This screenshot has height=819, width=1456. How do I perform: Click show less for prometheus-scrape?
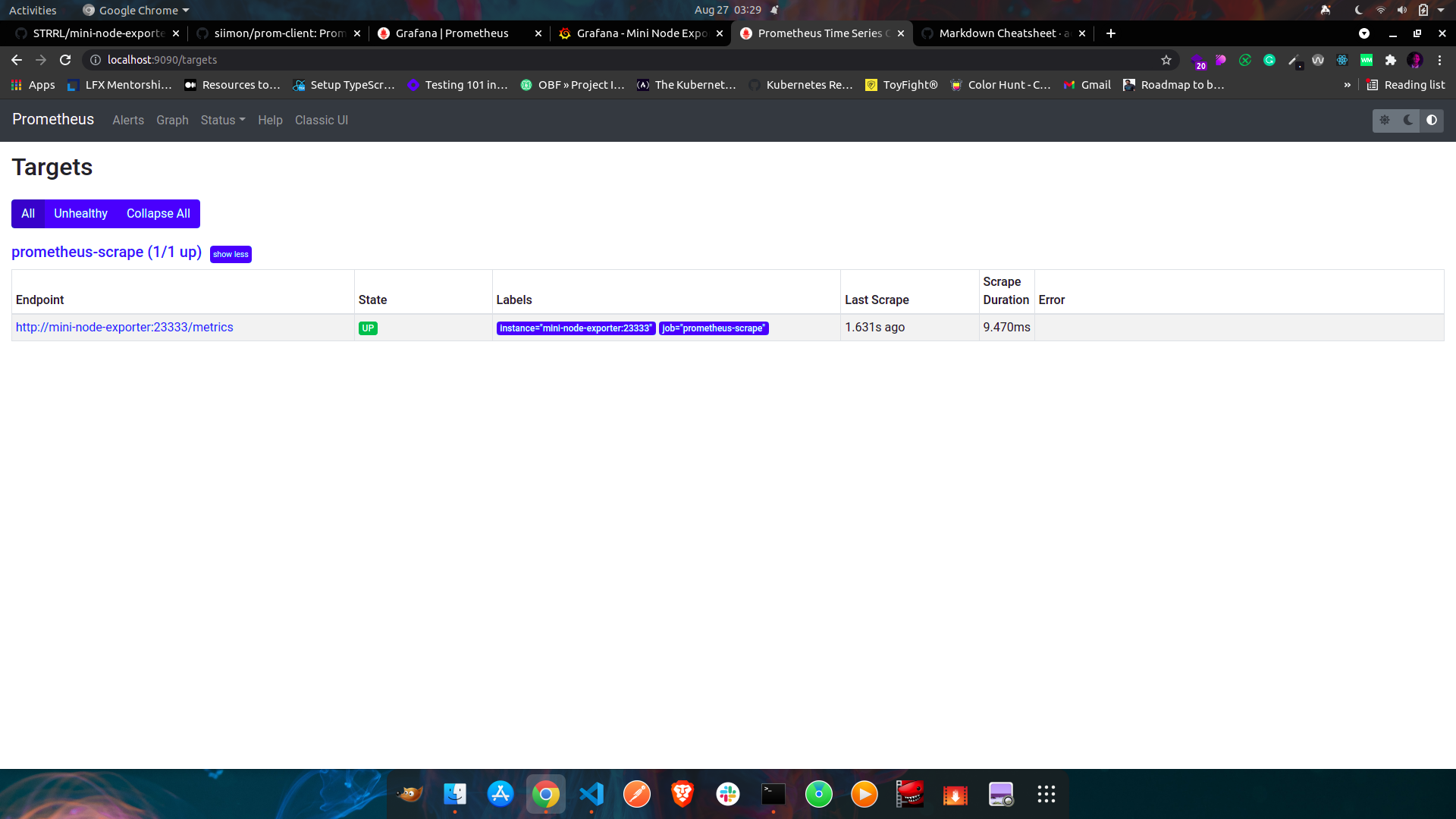(230, 253)
